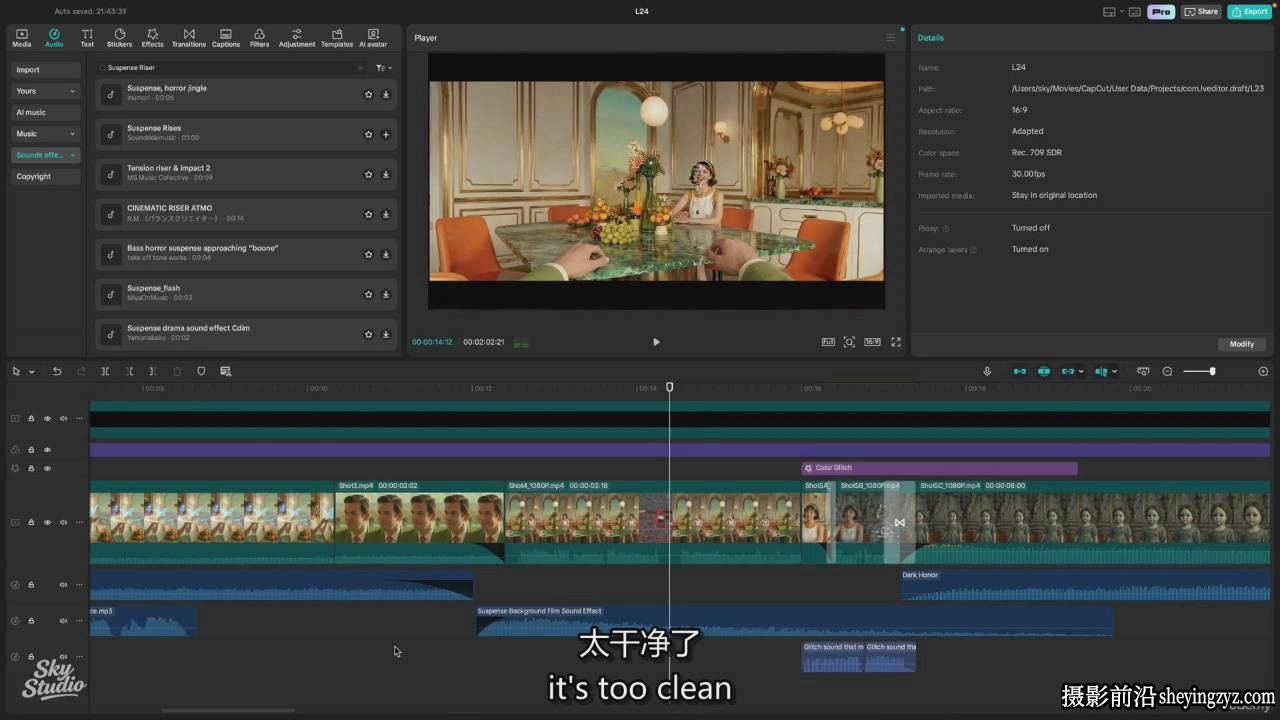Download Suspense drama sound effect Cdim
Image resolution: width=1280 pixels, height=720 pixels.
[386, 334]
